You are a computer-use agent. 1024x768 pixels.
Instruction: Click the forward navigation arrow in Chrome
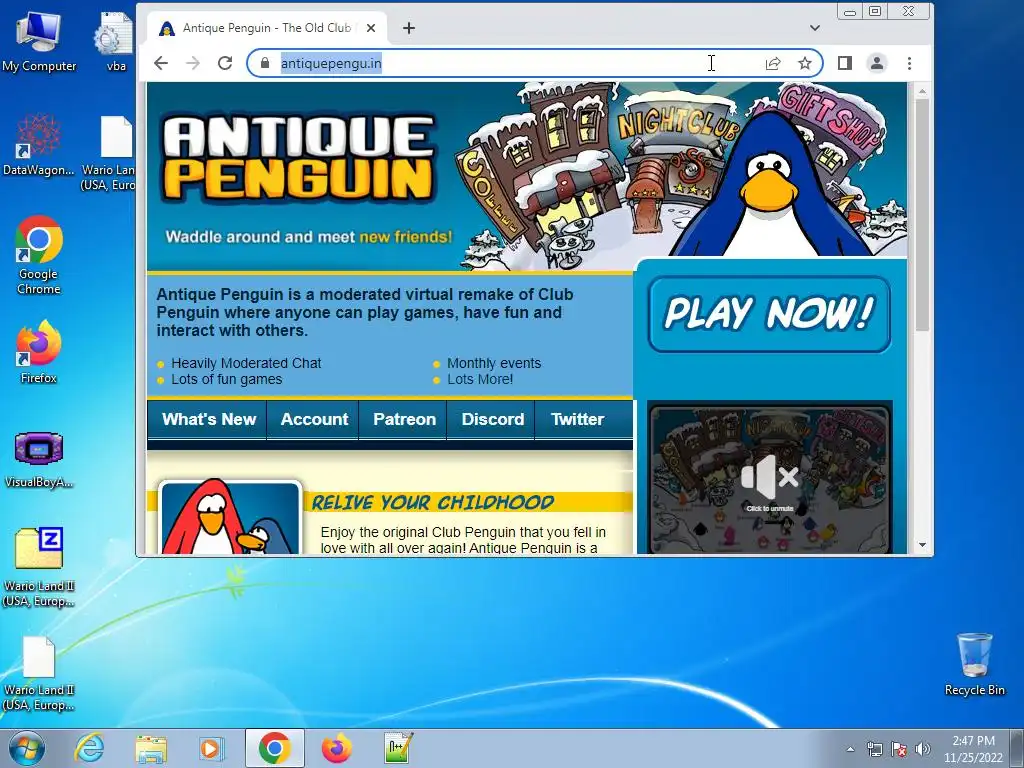click(193, 63)
